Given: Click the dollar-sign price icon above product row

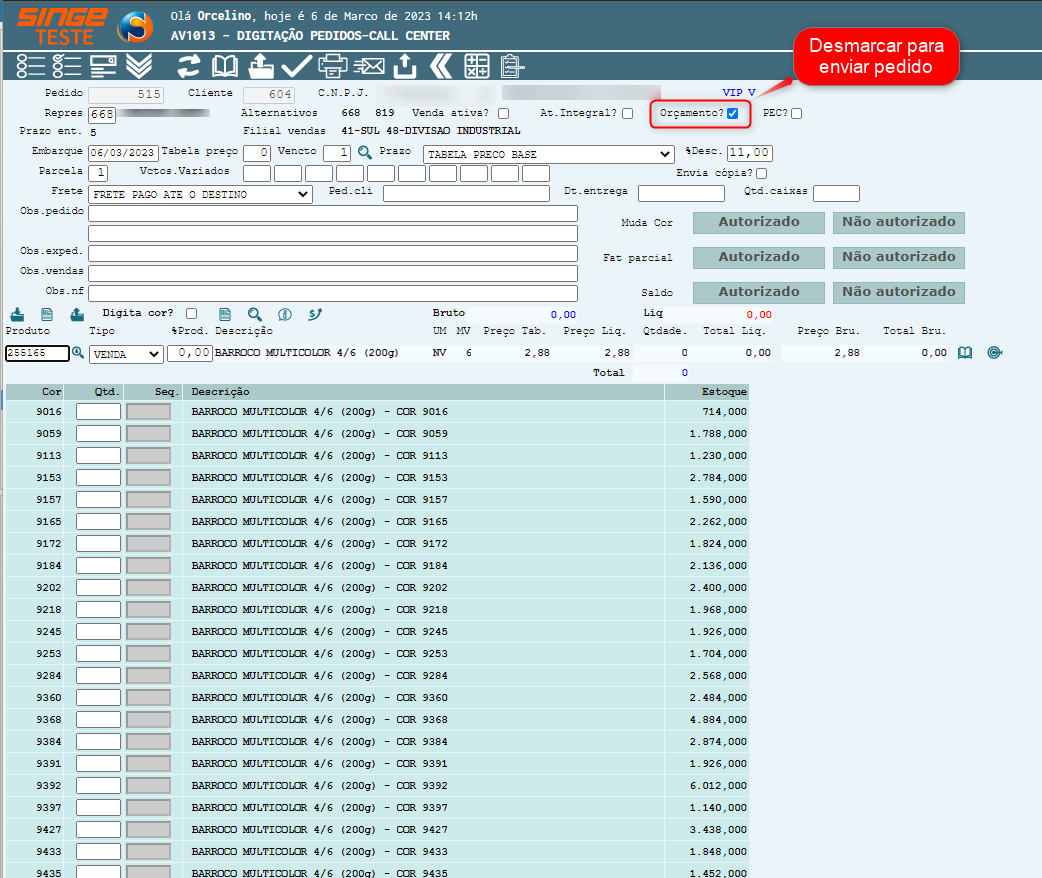Looking at the screenshot, I should [284, 314].
